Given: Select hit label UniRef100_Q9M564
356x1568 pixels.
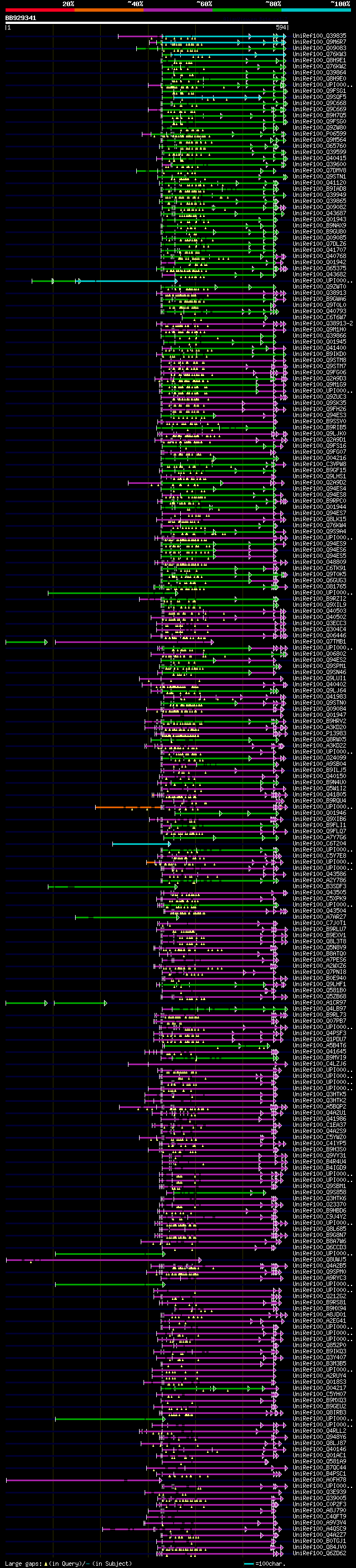Looking at the screenshot, I should (319, 140).
